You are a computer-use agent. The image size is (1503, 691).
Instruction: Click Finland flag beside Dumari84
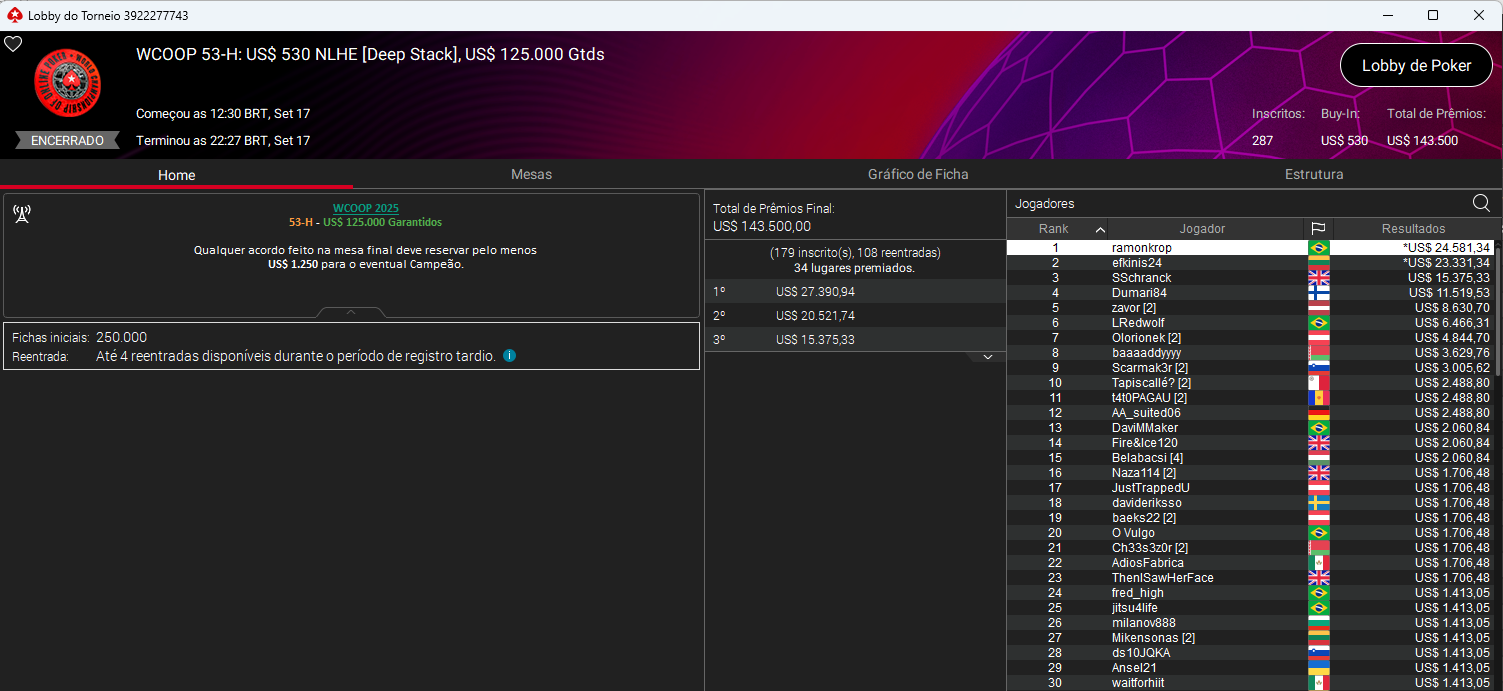(x=1319, y=292)
